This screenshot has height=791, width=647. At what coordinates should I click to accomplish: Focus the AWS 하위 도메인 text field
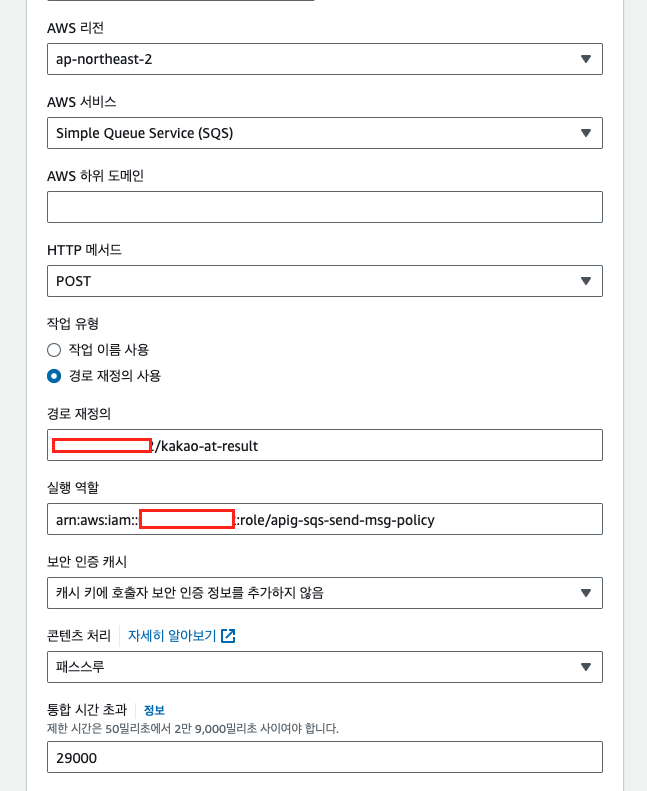(324, 207)
